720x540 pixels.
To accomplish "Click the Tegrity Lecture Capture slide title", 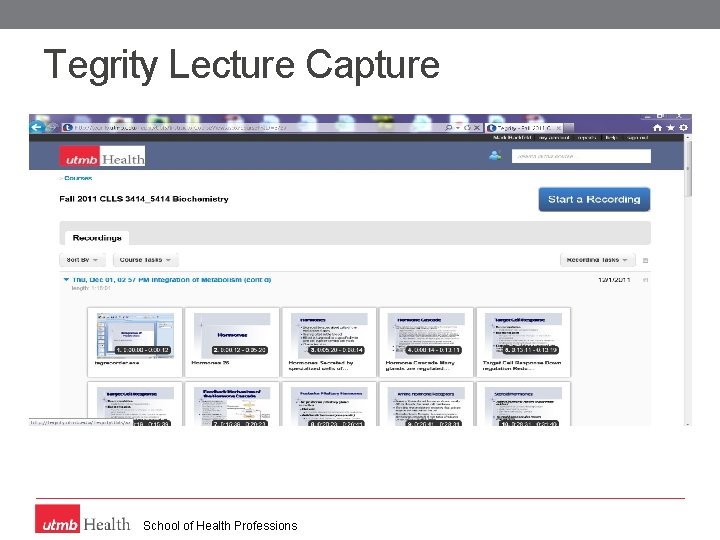I will point(242,65).
